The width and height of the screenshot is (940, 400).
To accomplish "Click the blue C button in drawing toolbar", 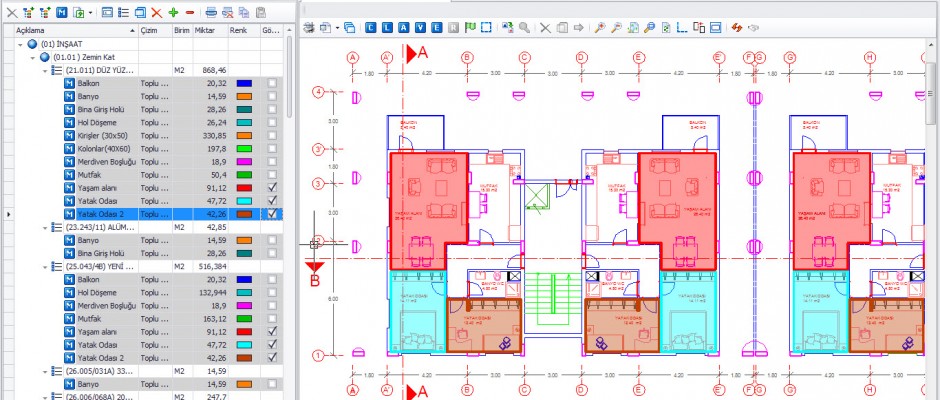I will [x=372, y=28].
